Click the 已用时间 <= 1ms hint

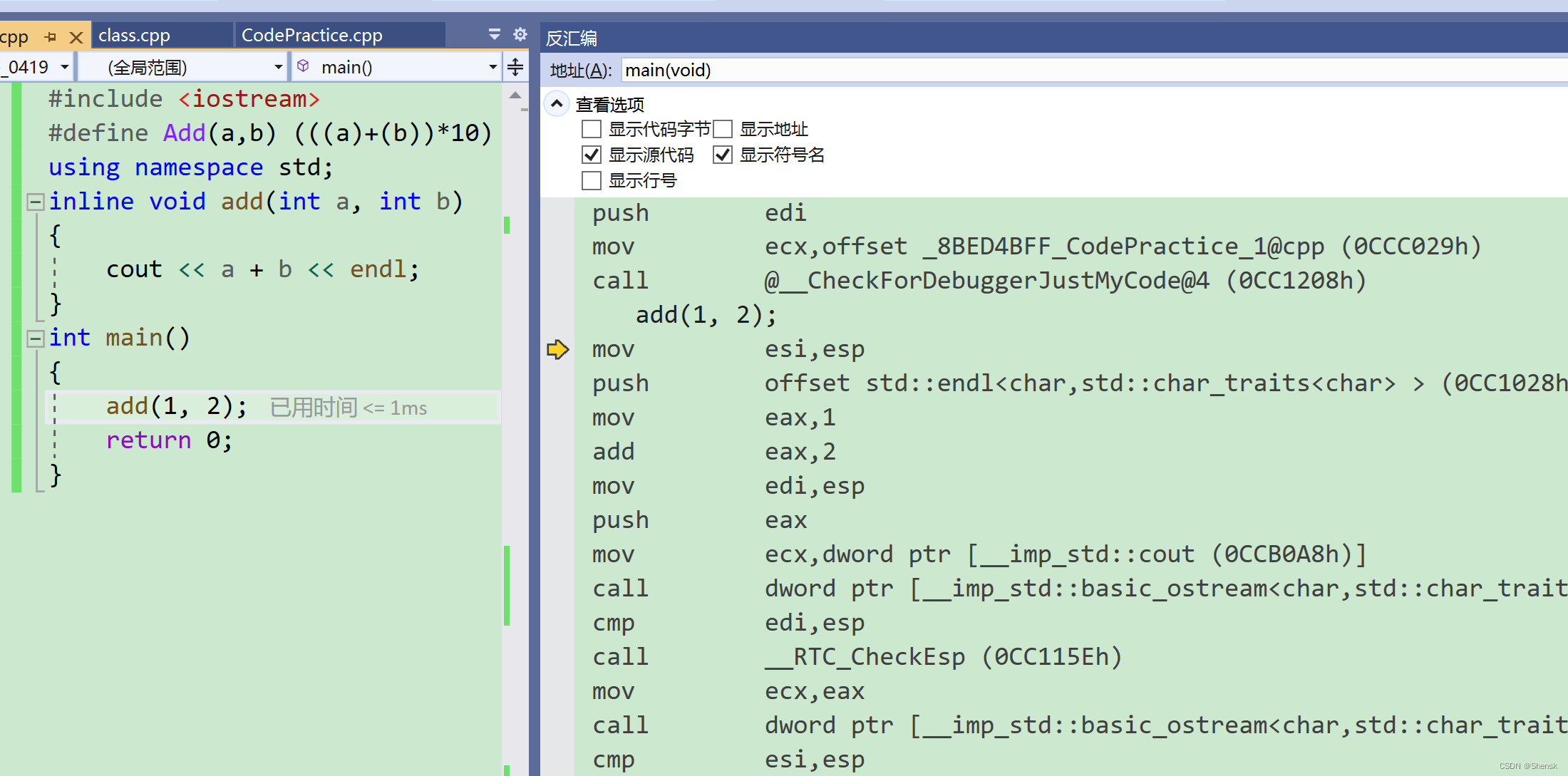click(x=349, y=408)
